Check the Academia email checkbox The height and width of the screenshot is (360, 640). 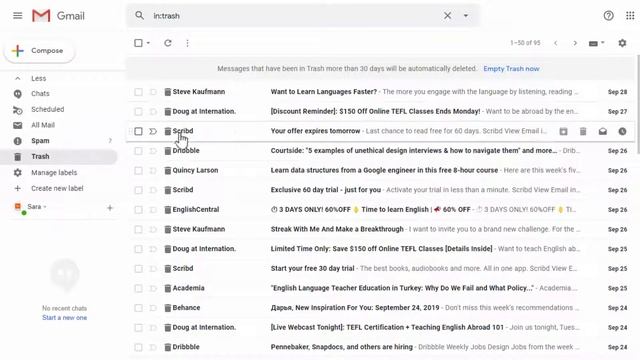click(x=138, y=289)
